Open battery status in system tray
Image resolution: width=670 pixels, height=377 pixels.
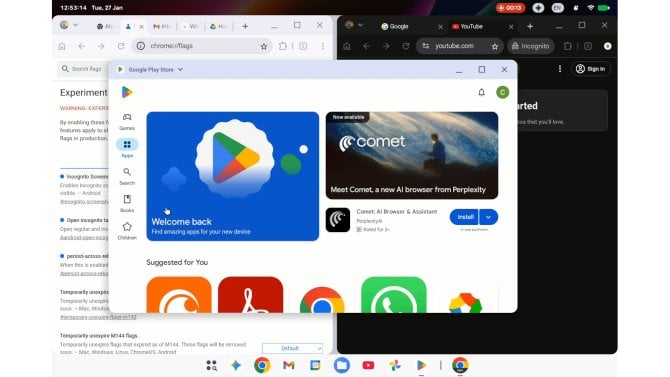604,8
